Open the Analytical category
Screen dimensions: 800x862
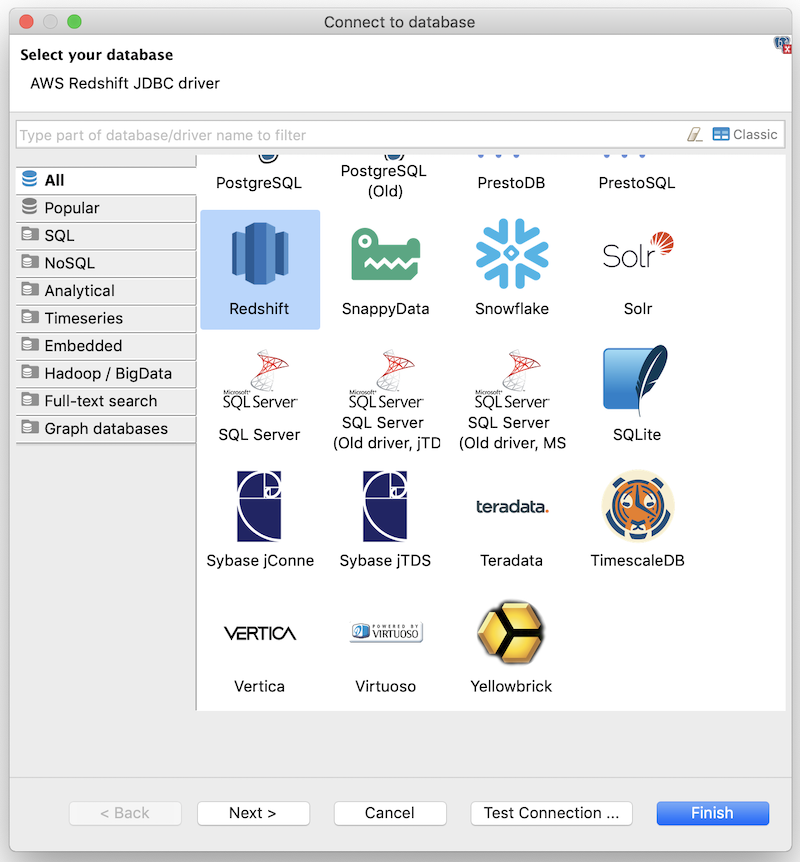click(x=106, y=290)
